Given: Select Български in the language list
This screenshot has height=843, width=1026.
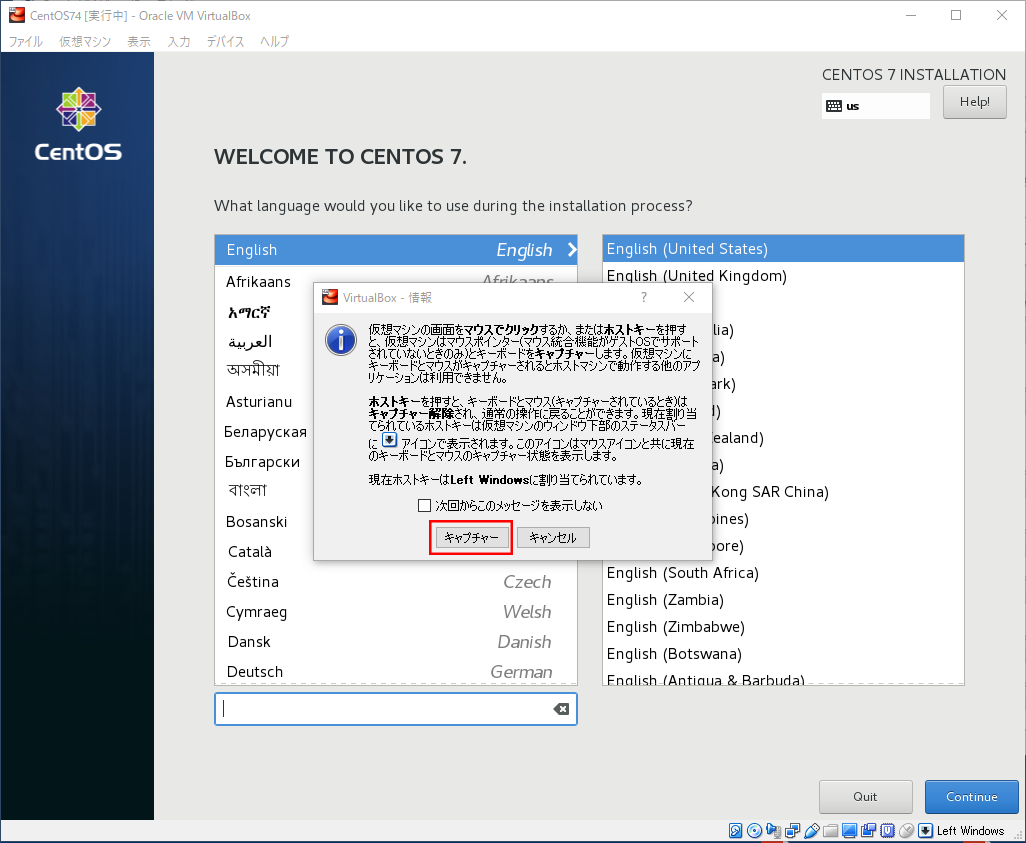Looking at the screenshot, I should [x=264, y=462].
